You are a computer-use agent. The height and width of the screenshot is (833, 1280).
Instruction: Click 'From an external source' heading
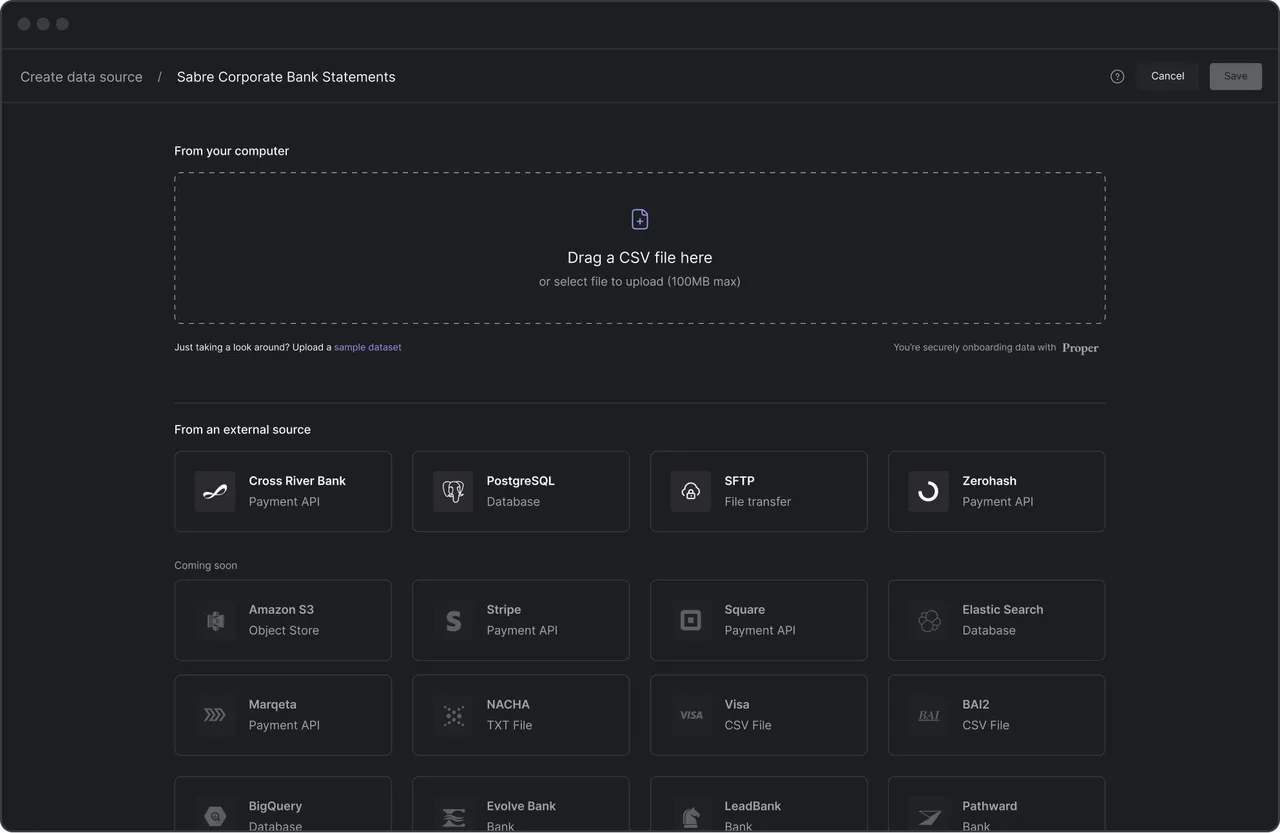(242, 430)
